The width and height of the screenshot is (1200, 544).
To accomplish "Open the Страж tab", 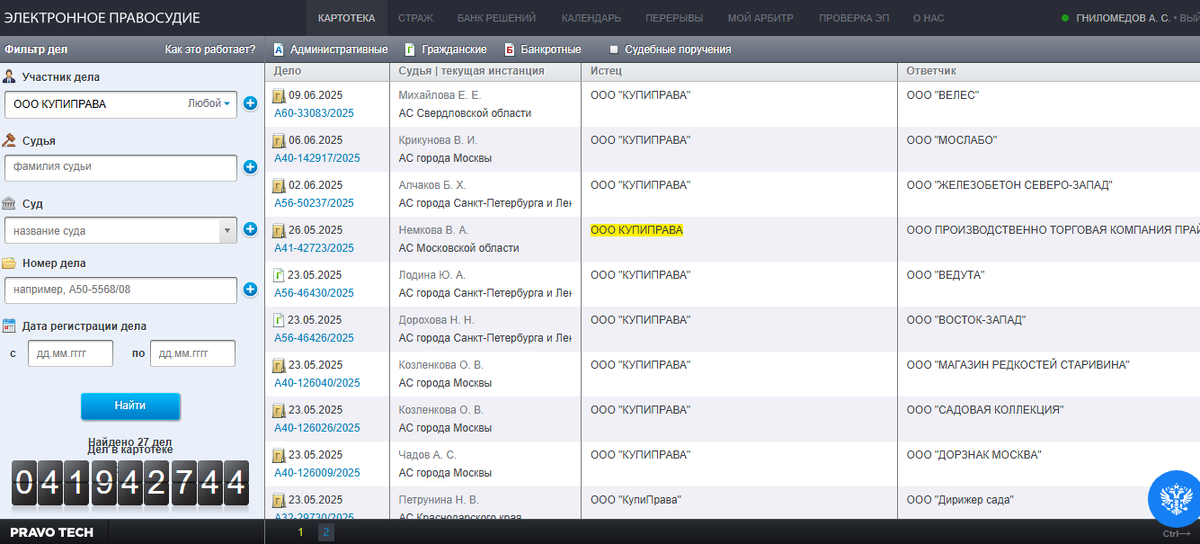I will coord(415,18).
